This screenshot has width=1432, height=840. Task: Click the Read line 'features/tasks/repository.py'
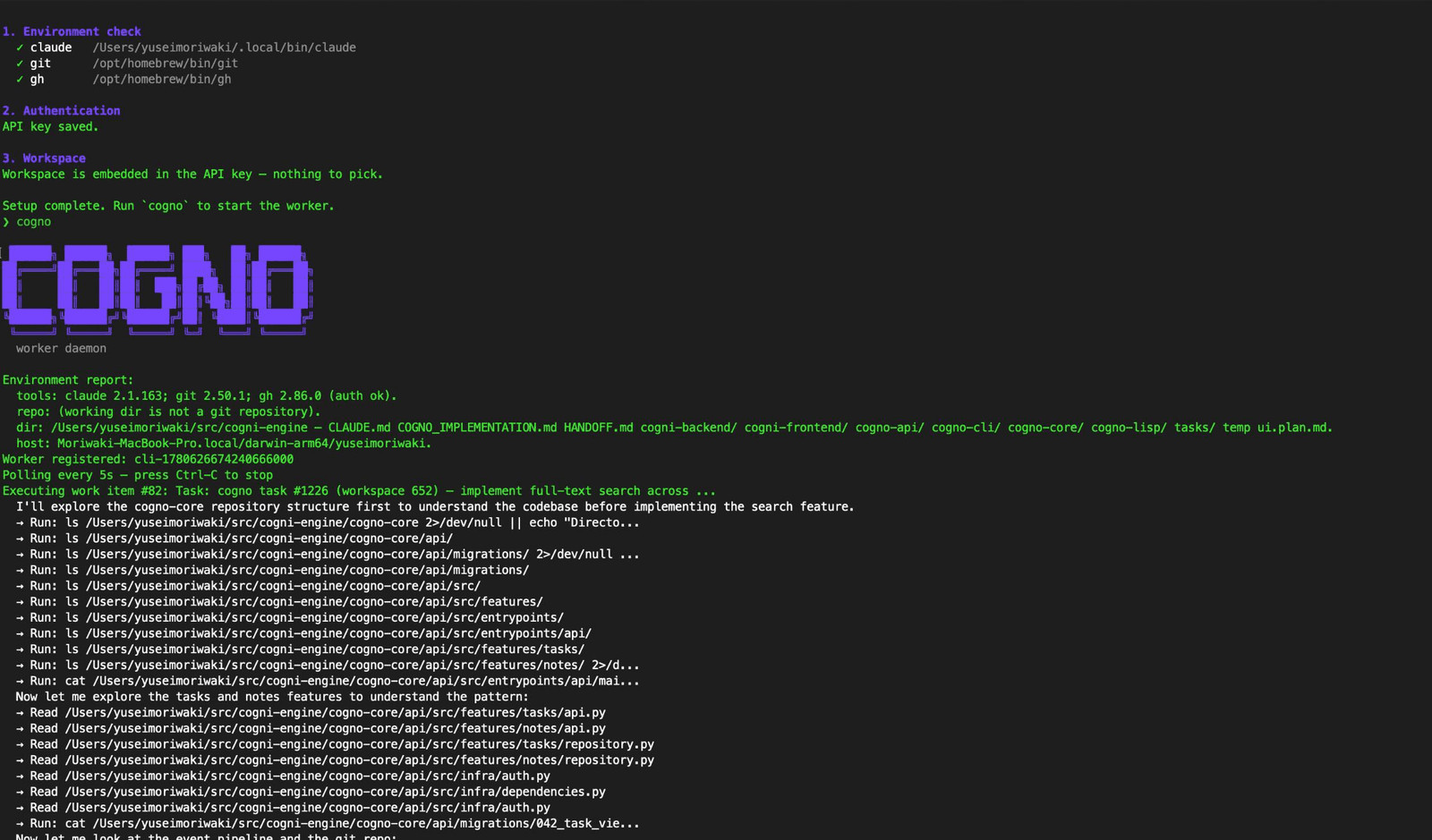pyautogui.click(x=335, y=745)
